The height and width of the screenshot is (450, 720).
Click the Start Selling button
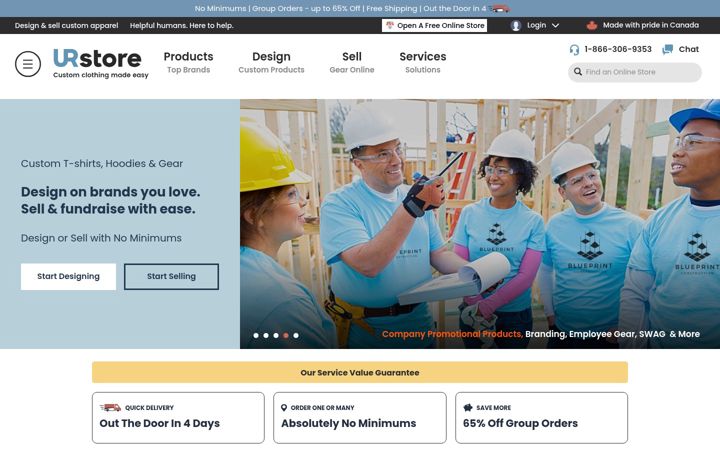click(171, 276)
